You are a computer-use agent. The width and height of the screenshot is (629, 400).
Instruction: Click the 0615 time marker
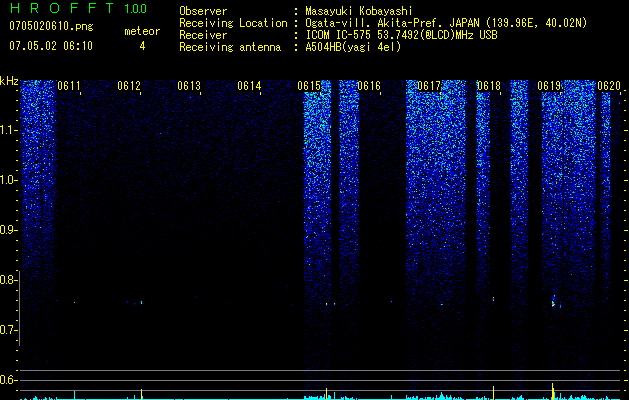(x=309, y=86)
